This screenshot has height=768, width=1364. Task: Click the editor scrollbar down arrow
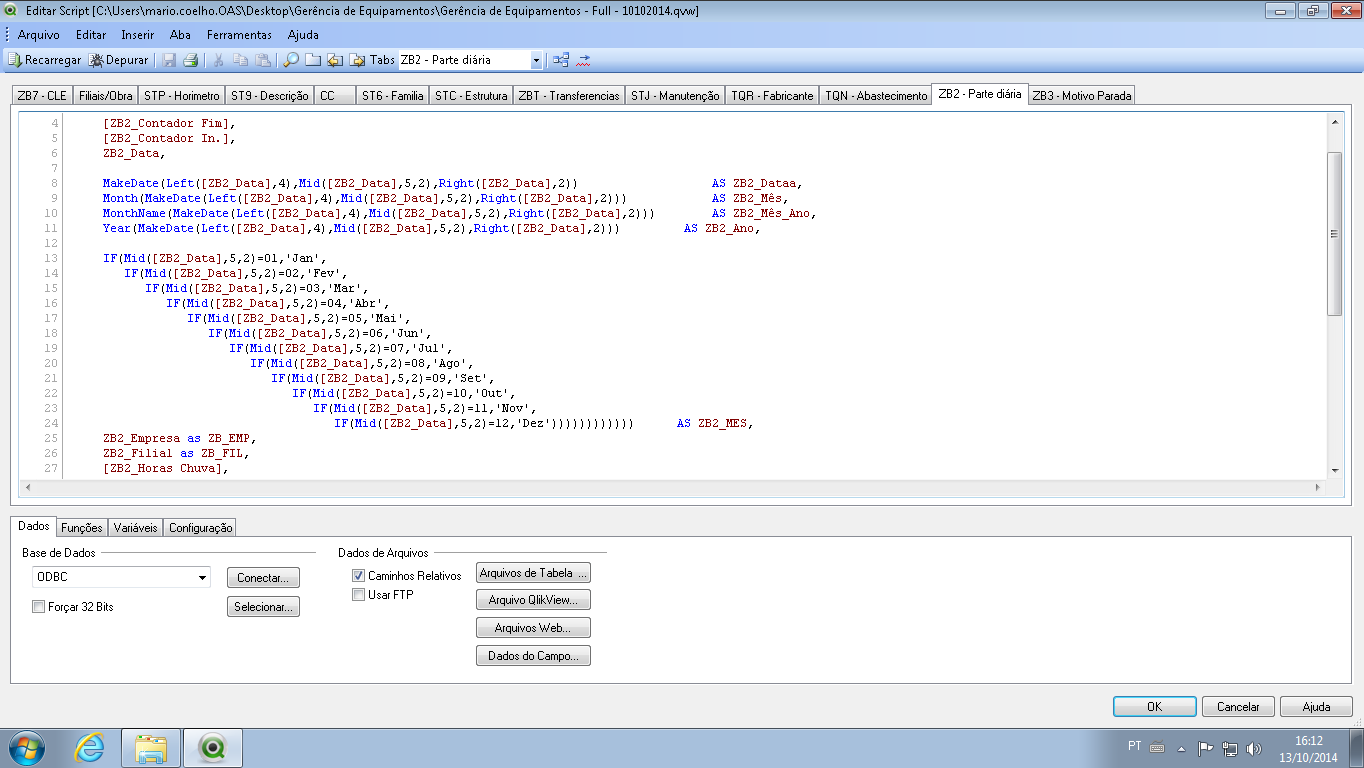1334,470
